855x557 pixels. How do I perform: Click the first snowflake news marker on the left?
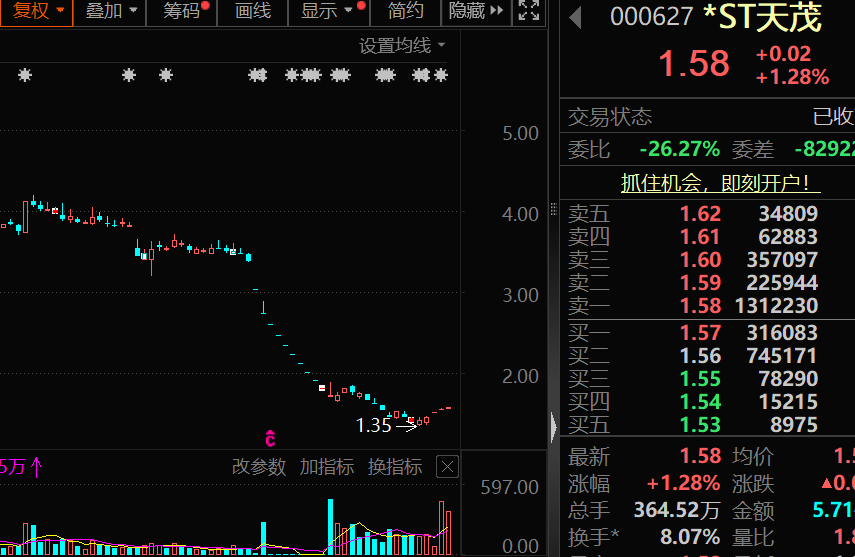point(25,75)
